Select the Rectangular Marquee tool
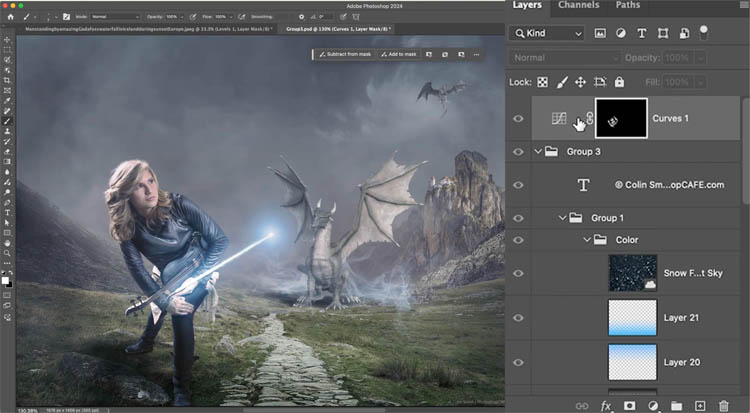 (7, 50)
